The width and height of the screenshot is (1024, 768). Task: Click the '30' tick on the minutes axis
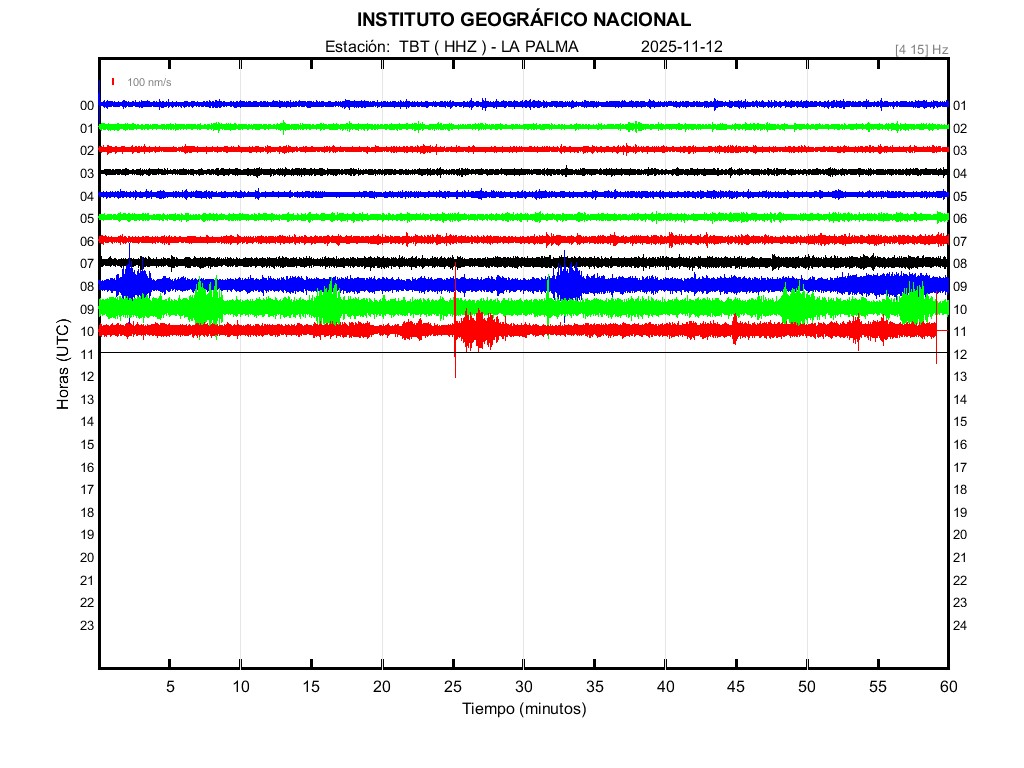click(524, 687)
